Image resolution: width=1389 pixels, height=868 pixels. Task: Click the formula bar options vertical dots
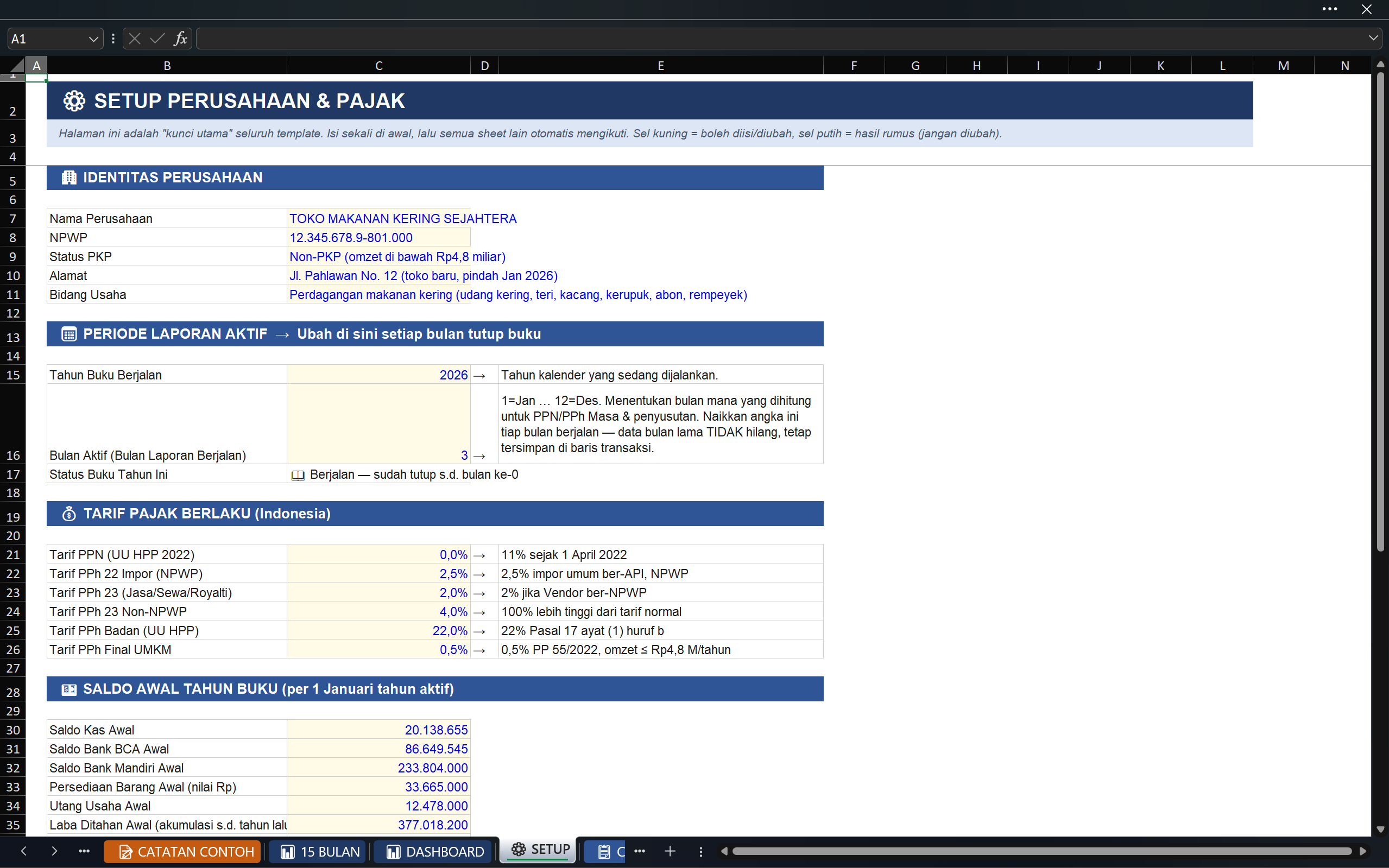[113, 39]
